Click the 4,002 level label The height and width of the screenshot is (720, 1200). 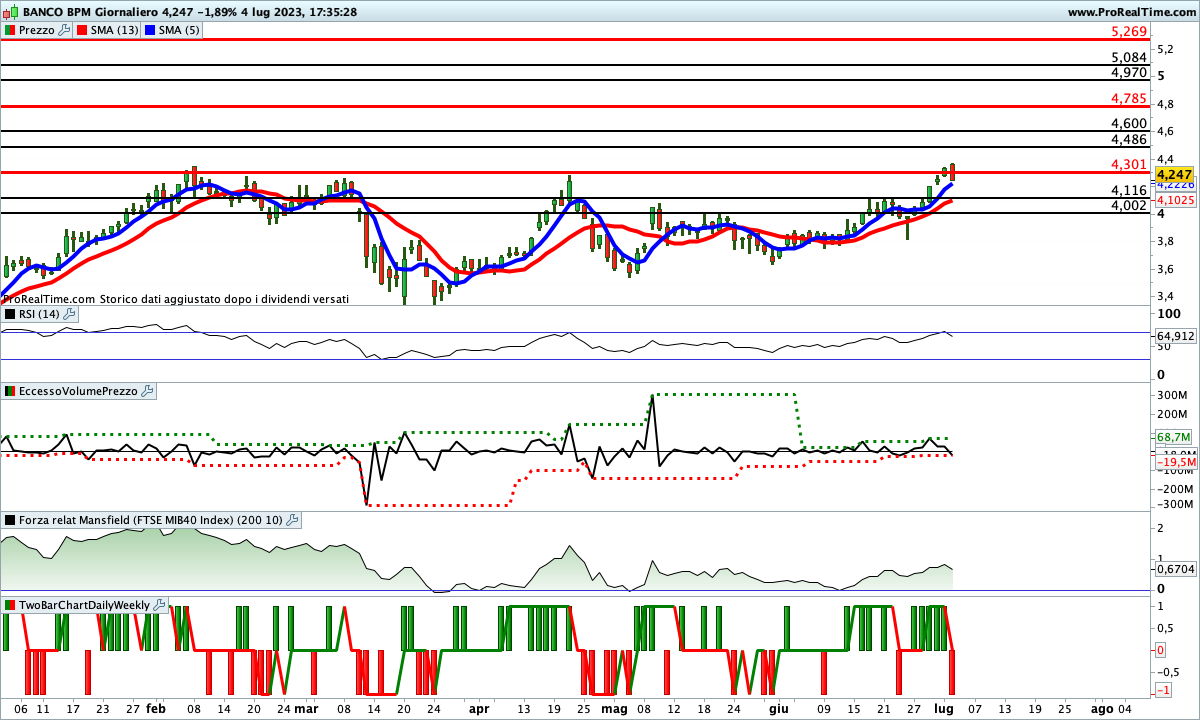pyautogui.click(x=1129, y=205)
